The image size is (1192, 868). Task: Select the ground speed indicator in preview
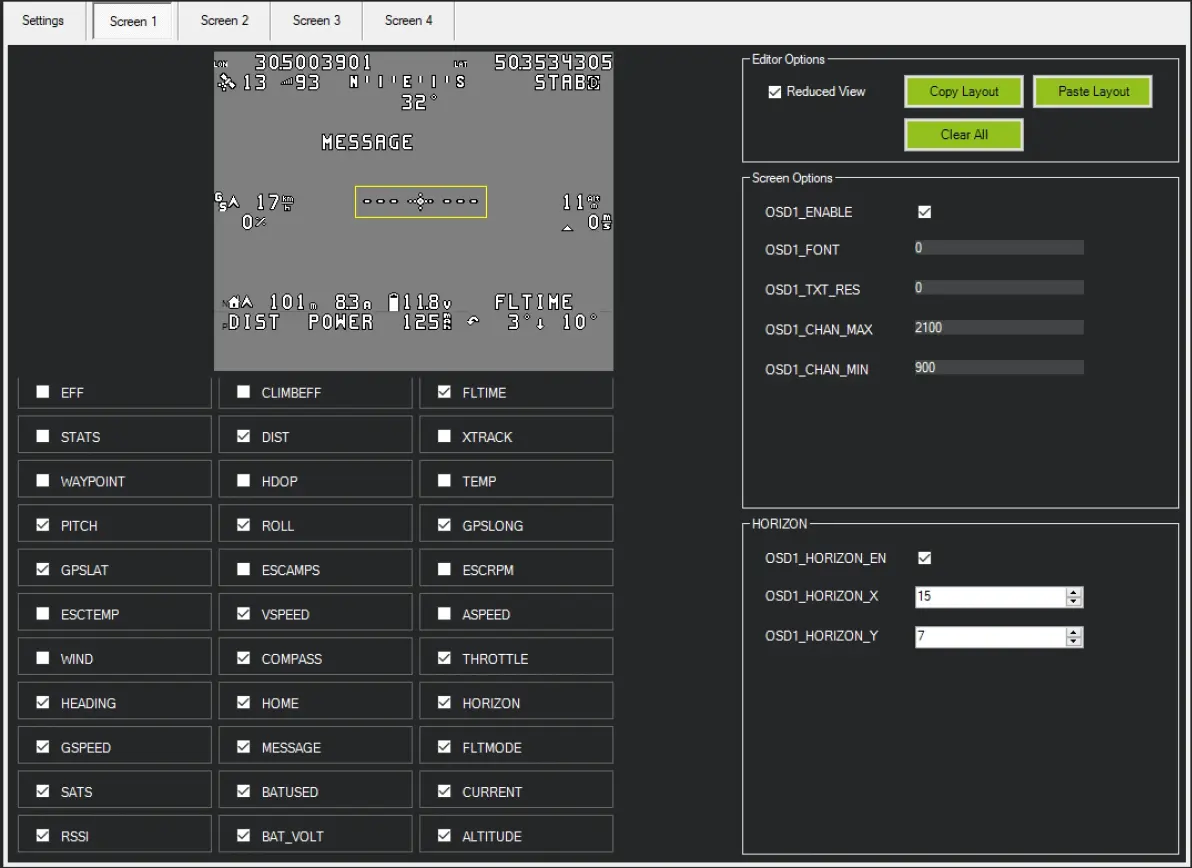(x=255, y=202)
